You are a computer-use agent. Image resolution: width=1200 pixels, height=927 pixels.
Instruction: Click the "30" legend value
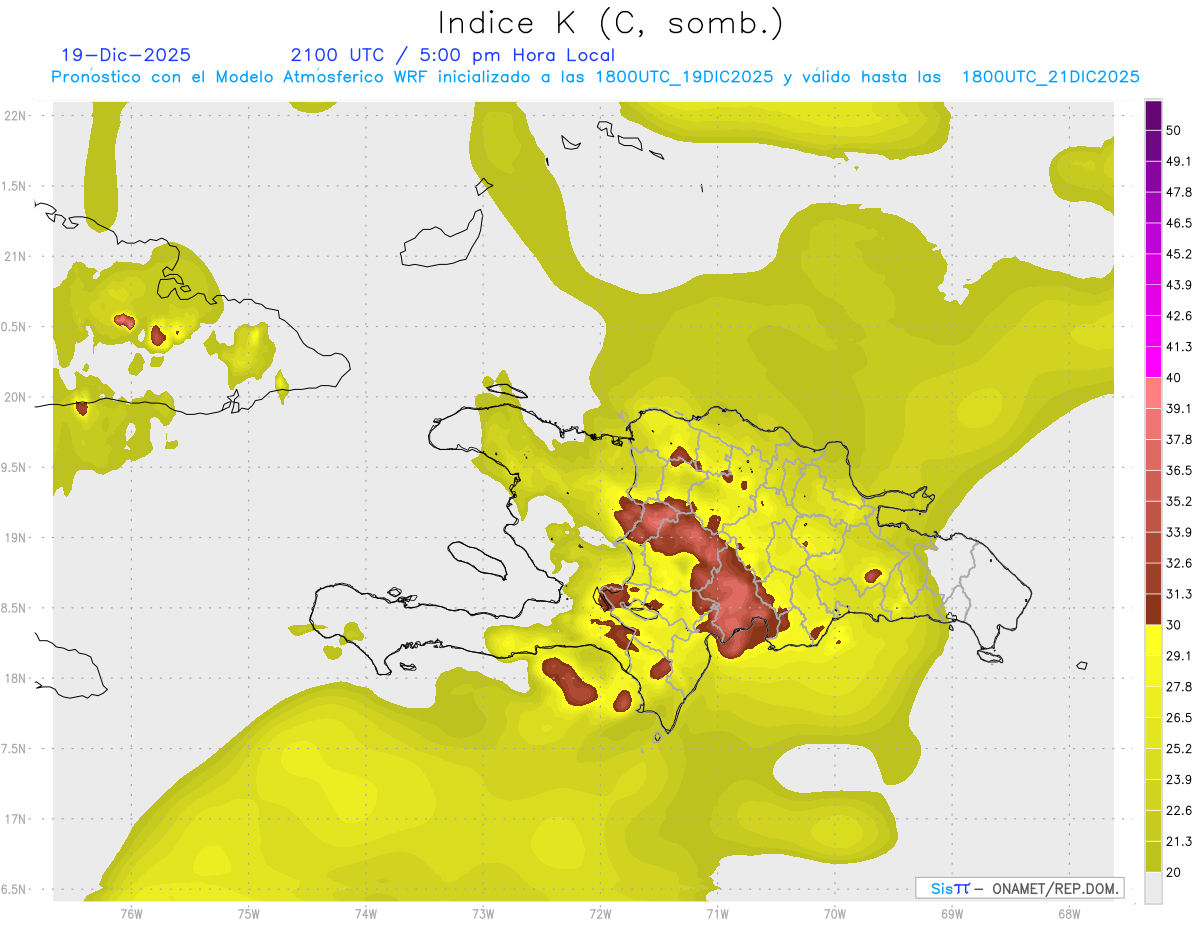[1175, 625]
